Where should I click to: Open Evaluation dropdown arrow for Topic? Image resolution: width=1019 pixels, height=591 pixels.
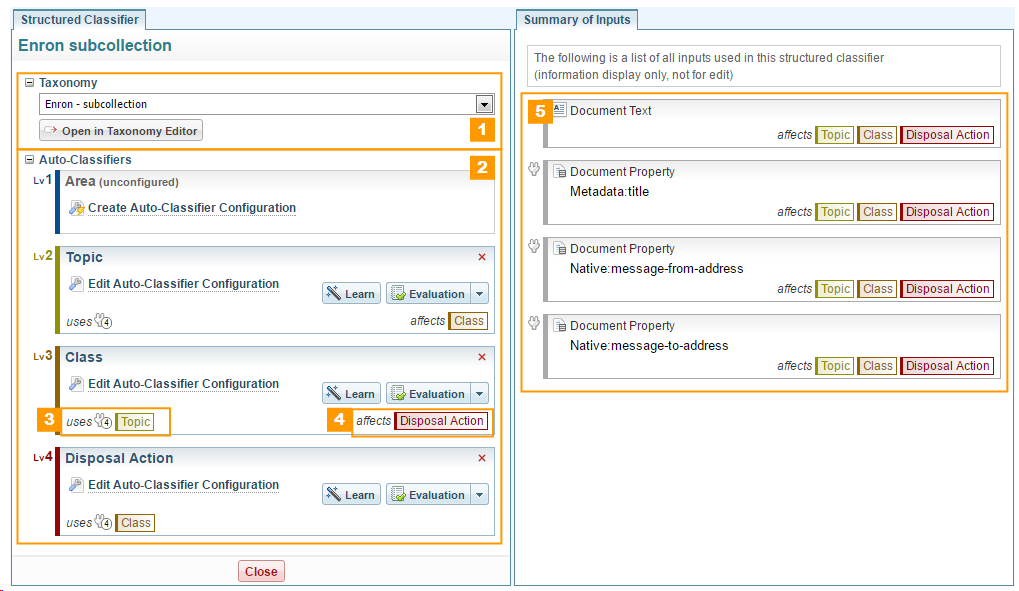[x=479, y=294]
